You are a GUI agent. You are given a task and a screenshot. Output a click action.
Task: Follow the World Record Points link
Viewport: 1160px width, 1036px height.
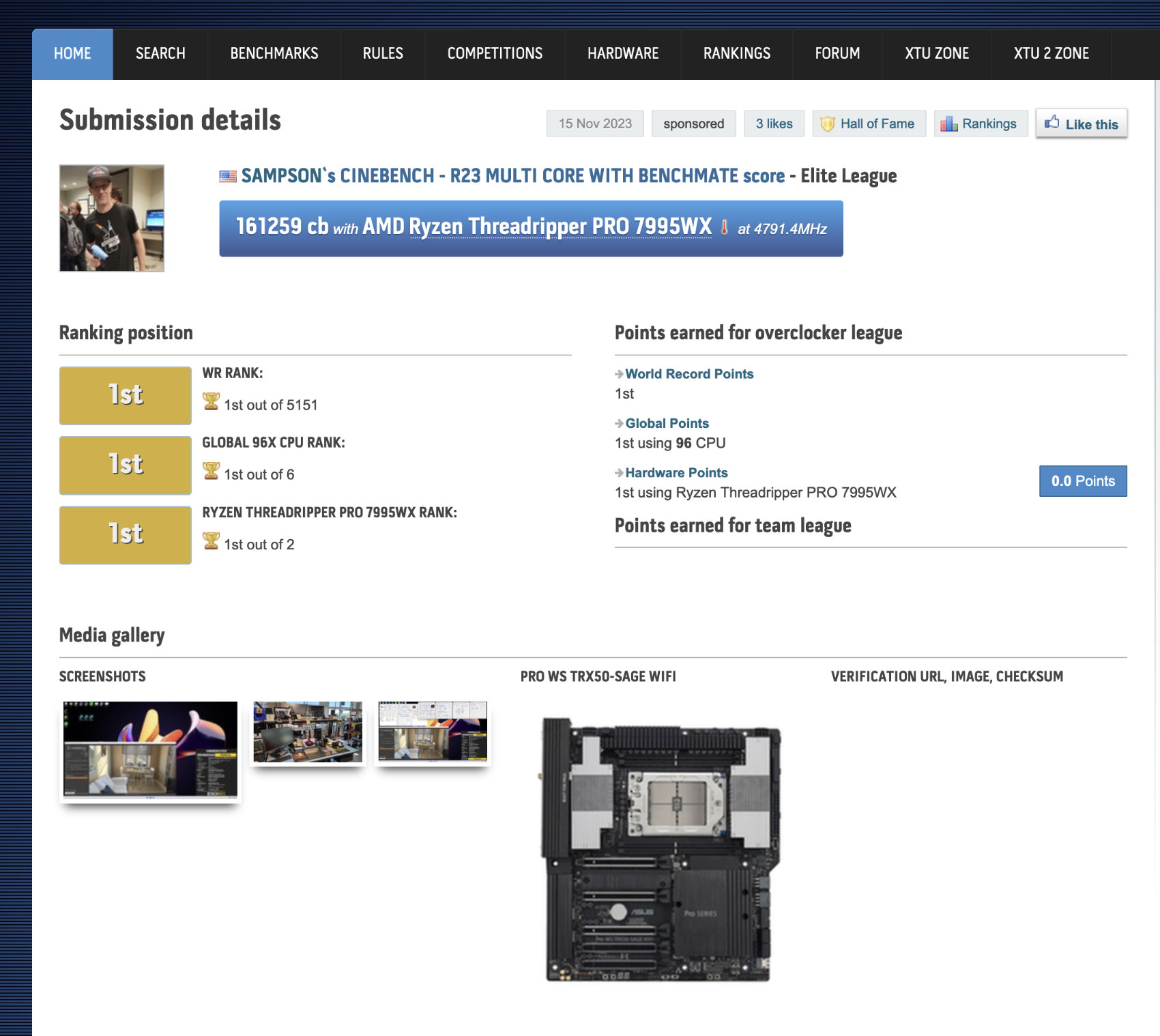[689, 374]
